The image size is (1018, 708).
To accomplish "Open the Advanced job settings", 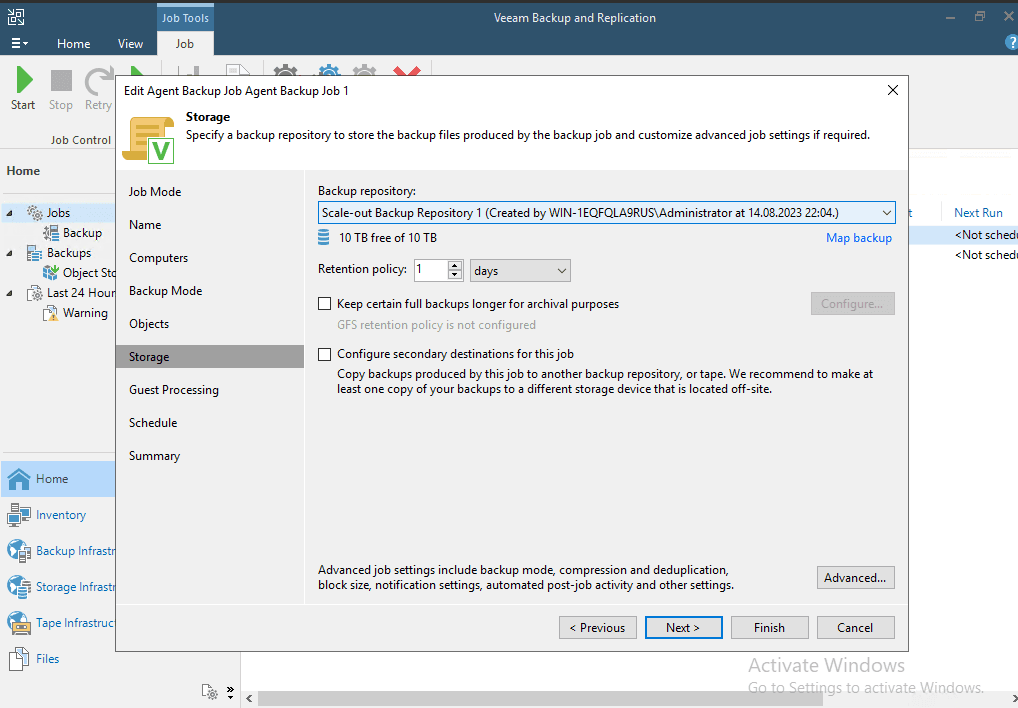I will click(x=855, y=577).
